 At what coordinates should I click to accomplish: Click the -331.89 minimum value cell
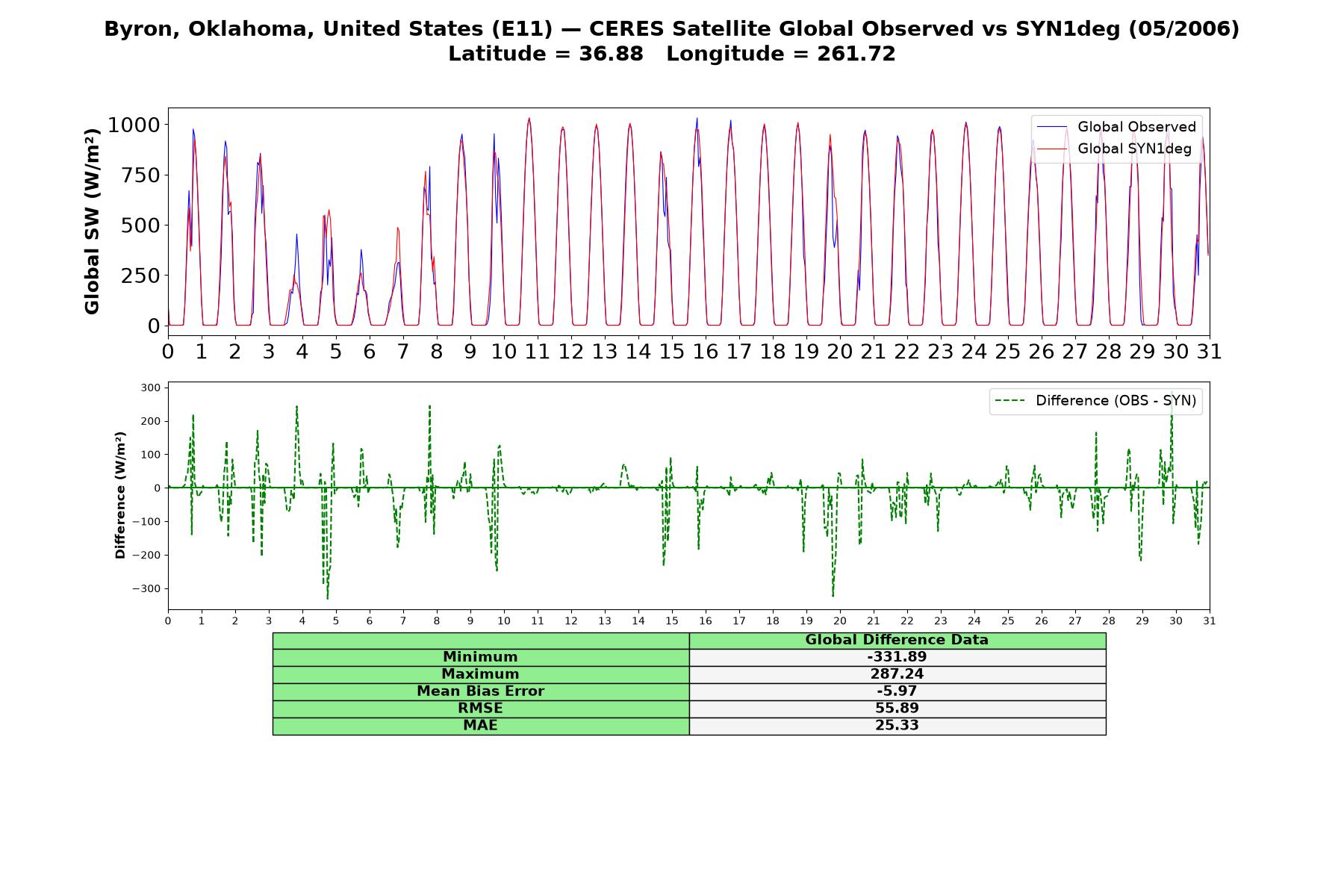point(897,657)
